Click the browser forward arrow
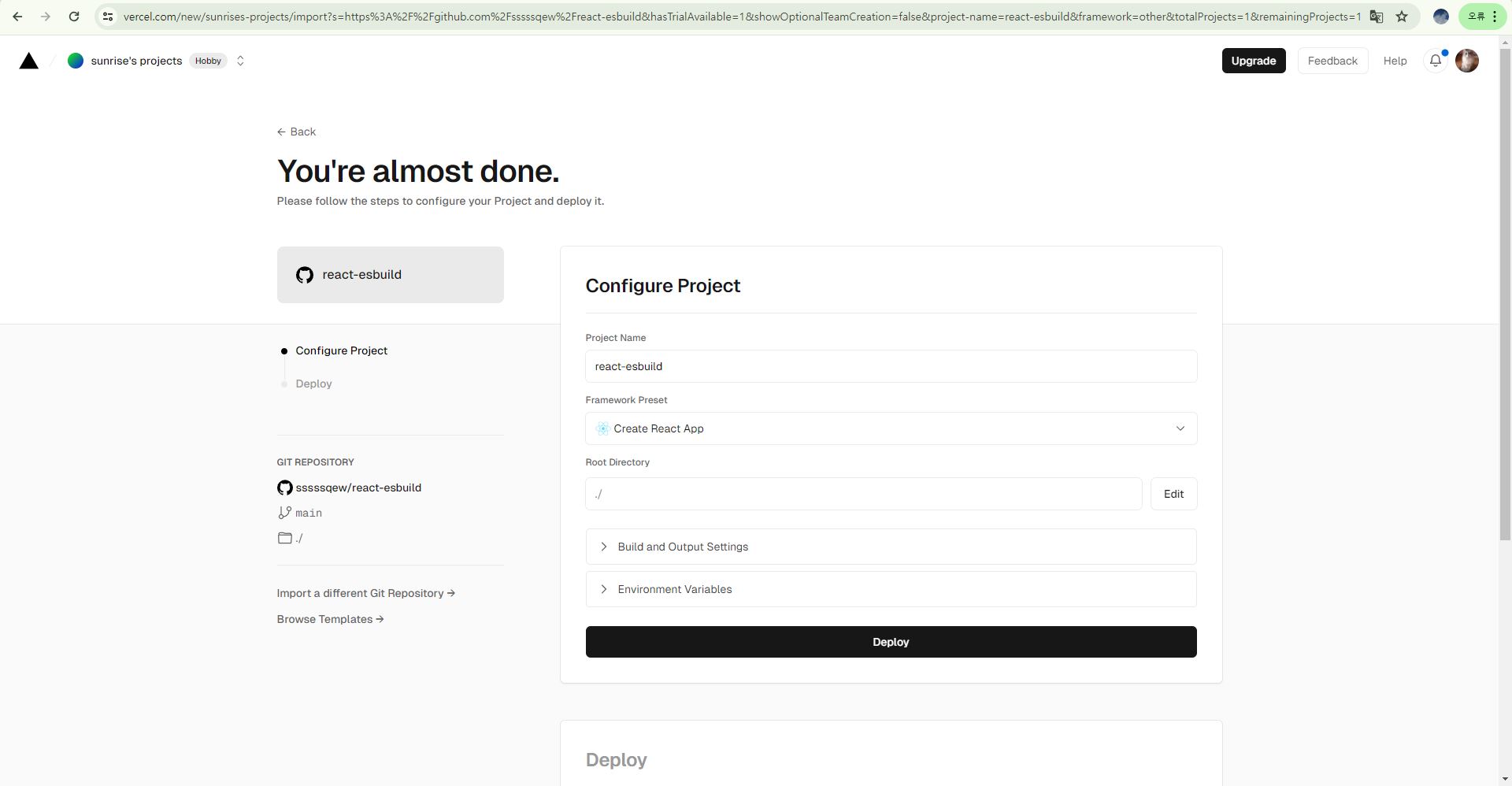1512x786 pixels. (46, 17)
